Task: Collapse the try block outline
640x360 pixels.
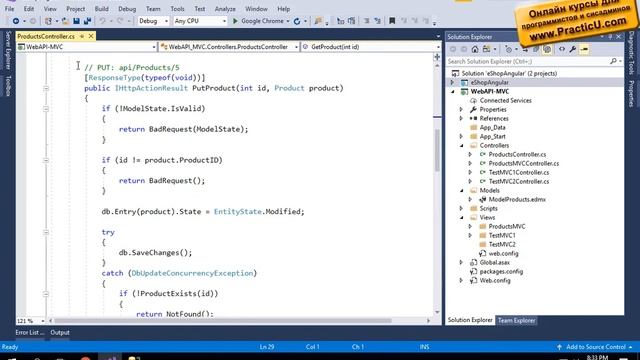Action: (46, 232)
